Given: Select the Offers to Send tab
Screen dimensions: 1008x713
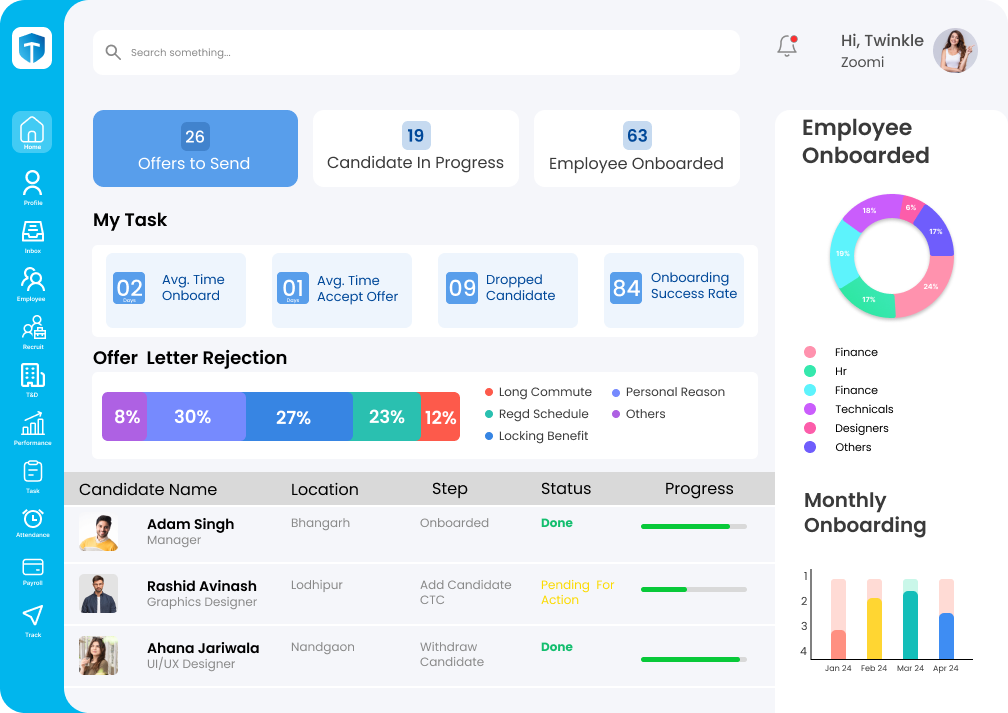Looking at the screenshot, I should pyautogui.click(x=195, y=149).
